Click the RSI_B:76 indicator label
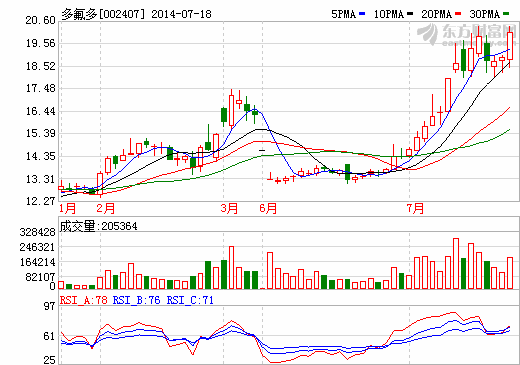The height and width of the screenshot is (365, 520). (x=137, y=300)
